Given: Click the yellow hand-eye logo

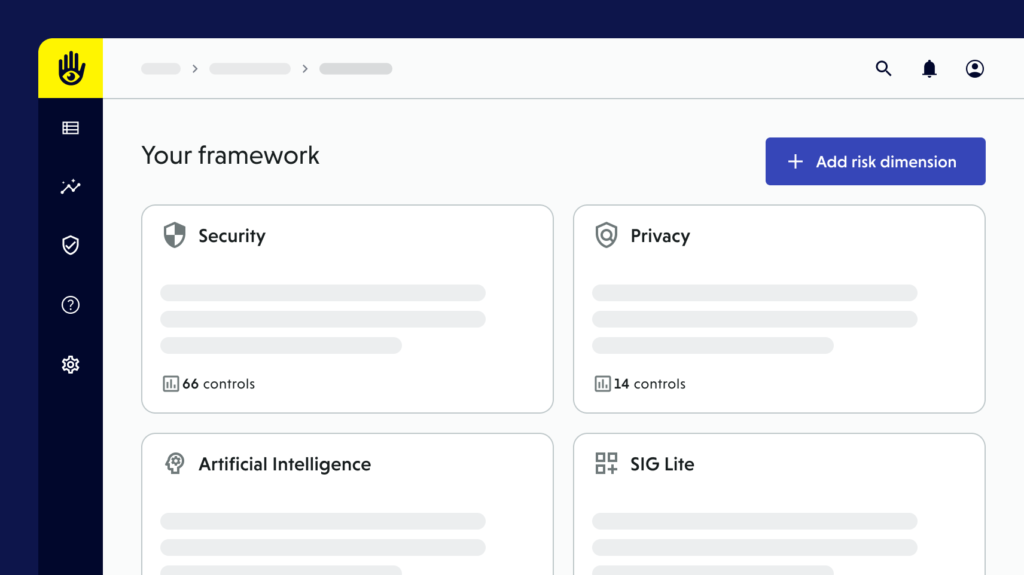Looking at the screenshot, I should click(70, 68).
